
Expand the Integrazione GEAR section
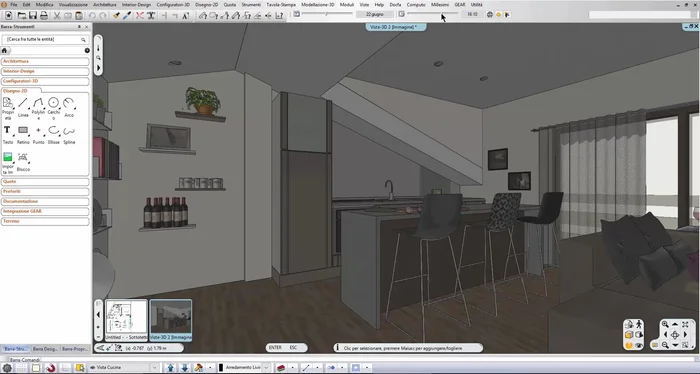pos(45,211)
